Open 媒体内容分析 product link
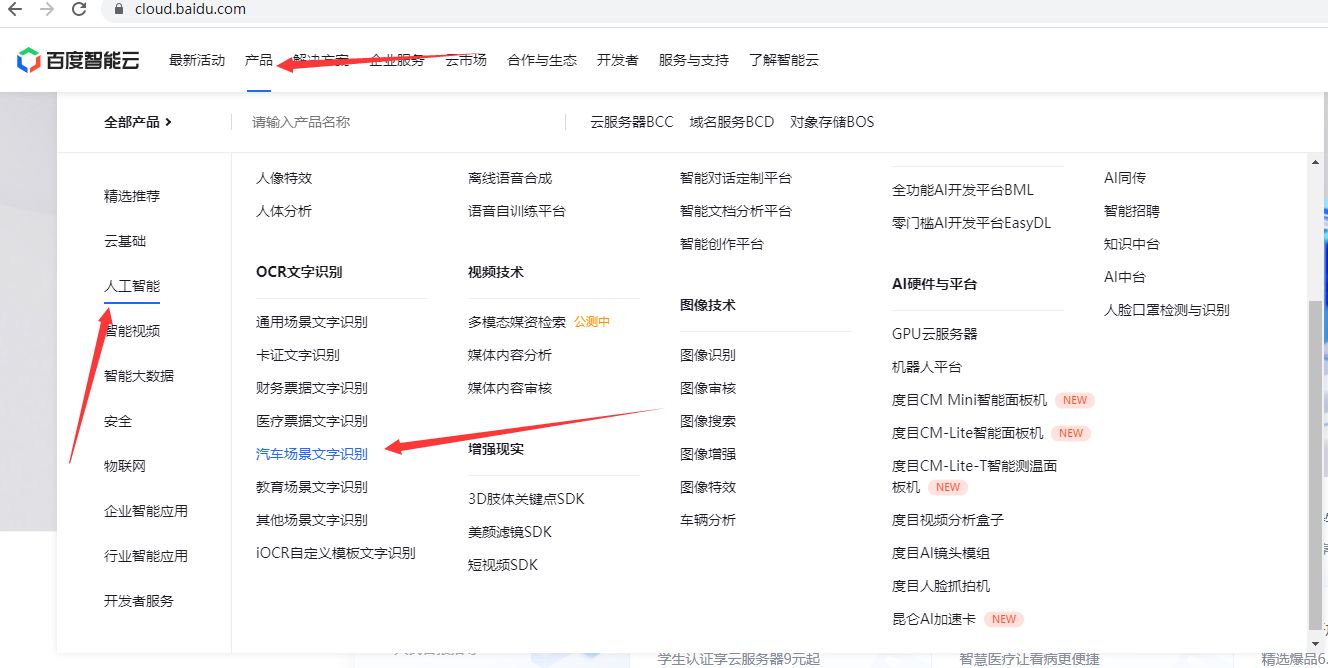Image resolution: width=1328 pixels, height=668 pixels. (x=510, y=355)
